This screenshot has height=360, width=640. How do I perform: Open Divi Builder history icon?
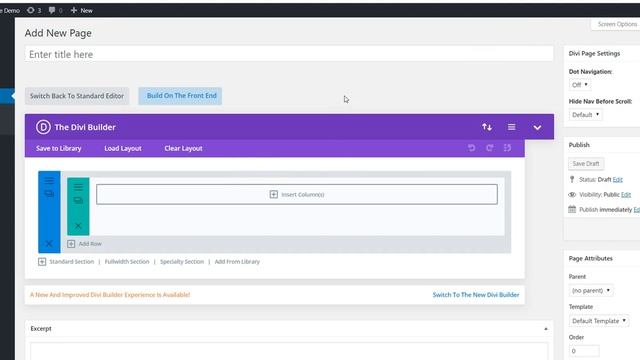click(x=507, y=148)
